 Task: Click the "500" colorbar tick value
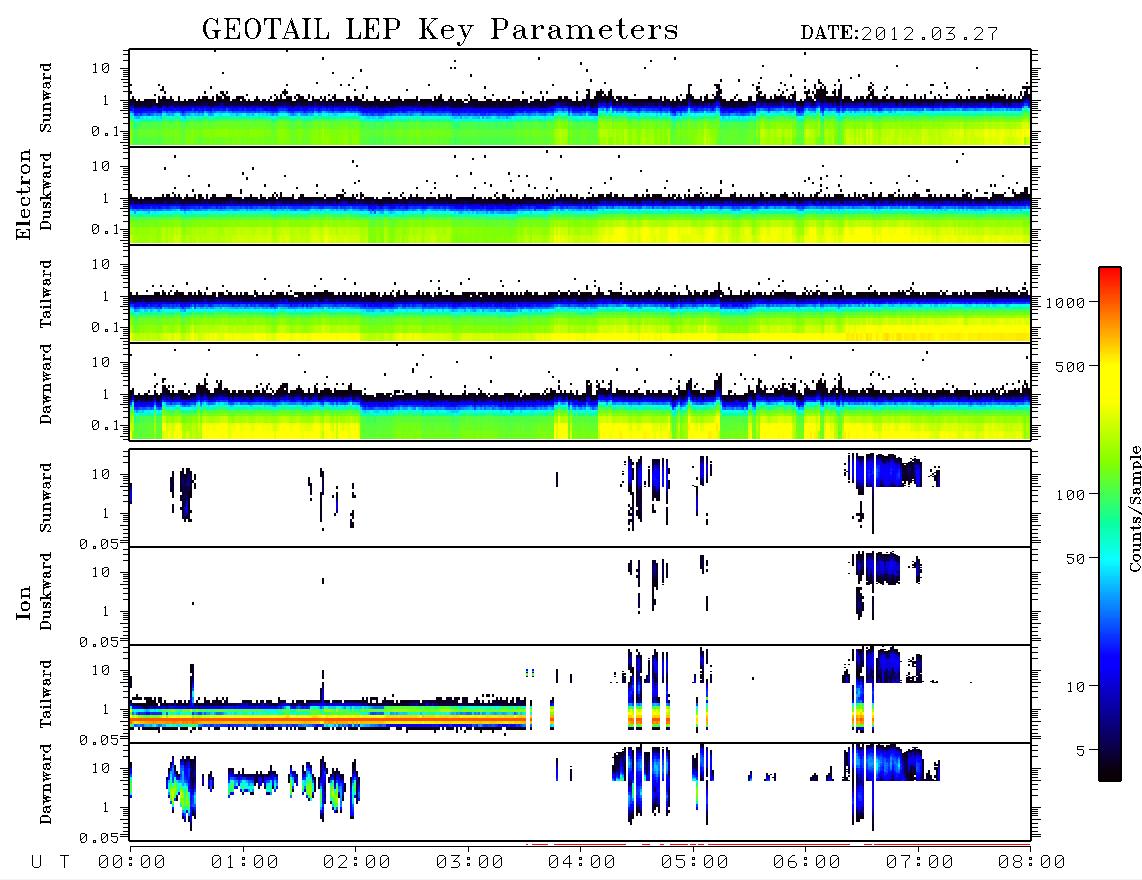tap(1071, 367)
